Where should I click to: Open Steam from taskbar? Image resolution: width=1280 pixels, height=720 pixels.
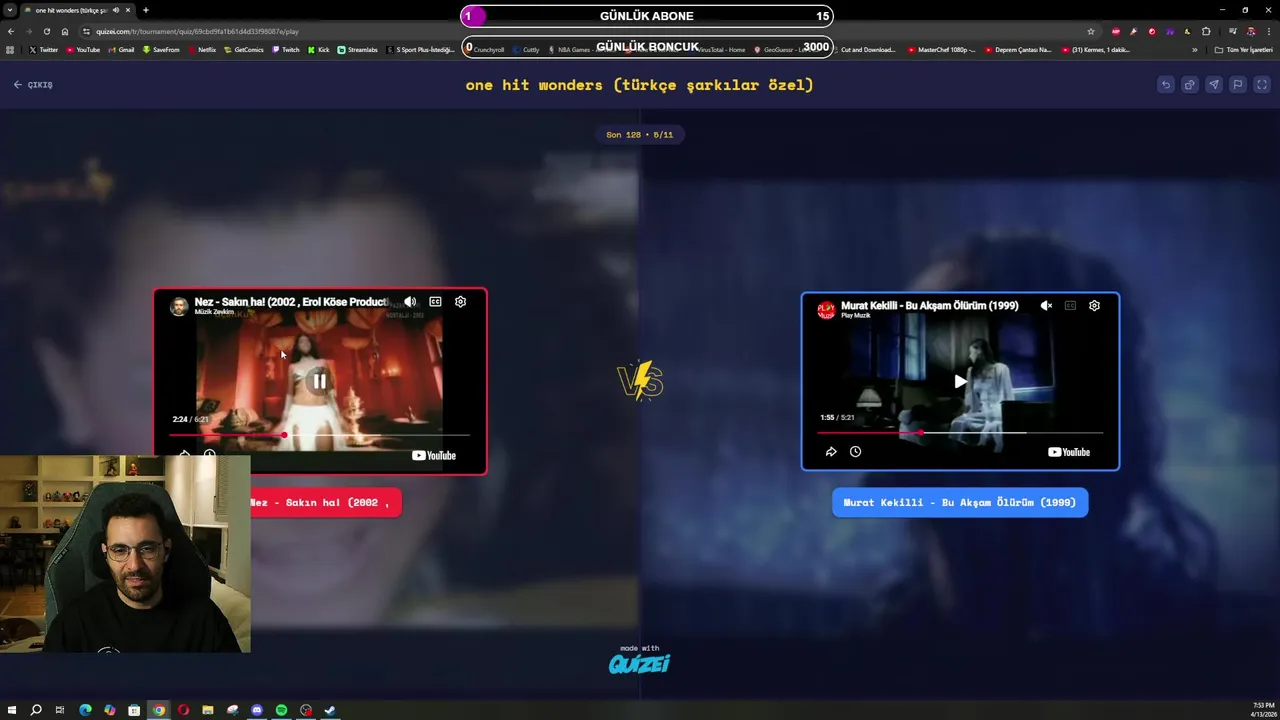tap(330, 710)
